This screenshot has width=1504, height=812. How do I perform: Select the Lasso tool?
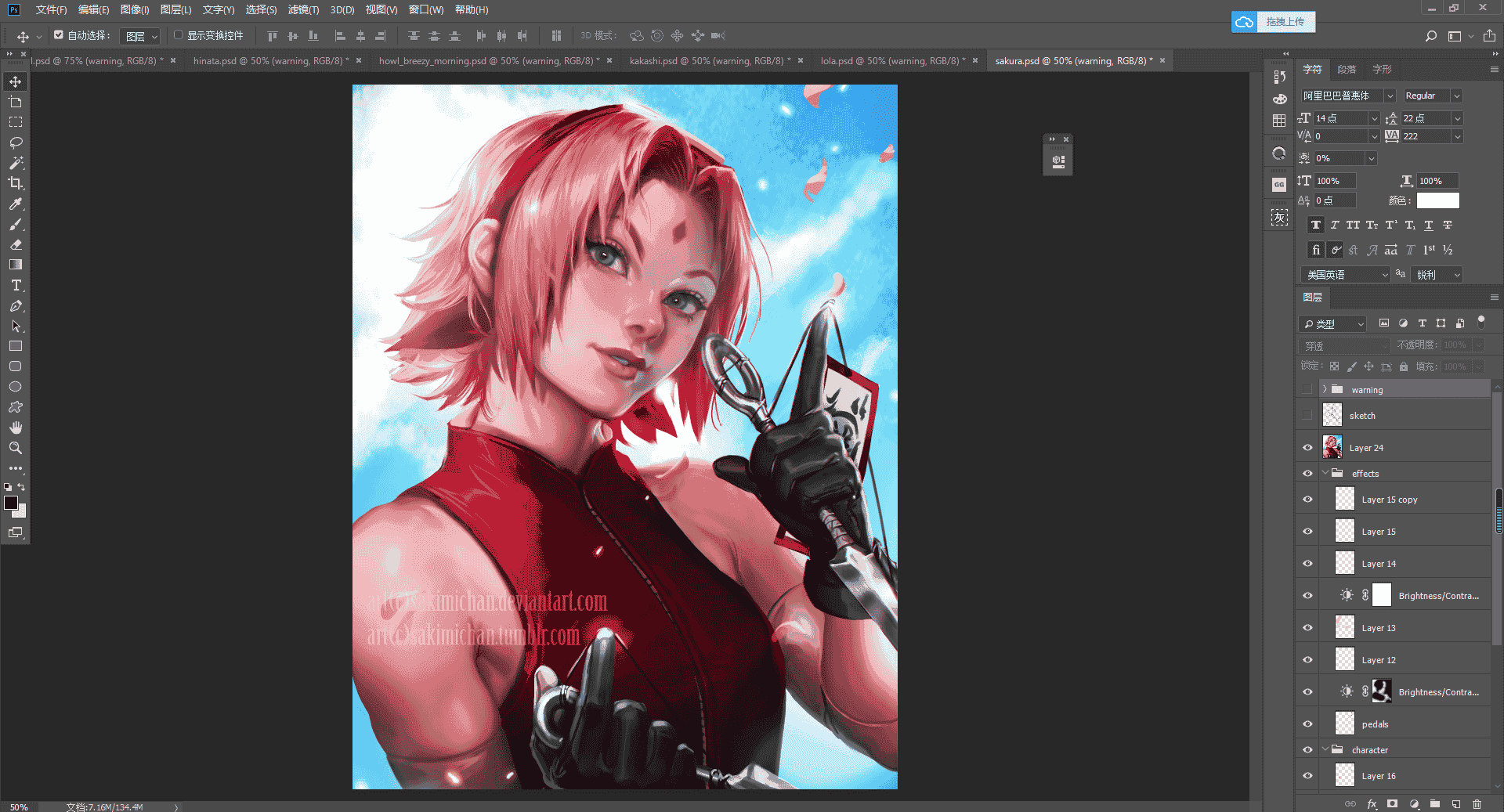point(16,143)
